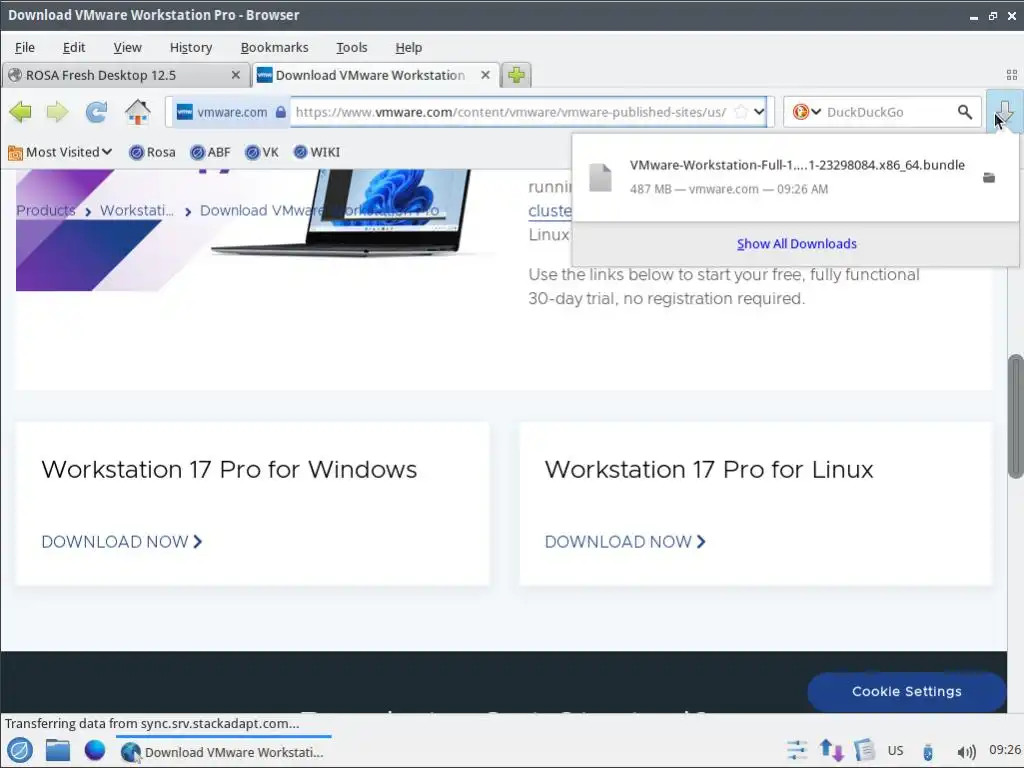Click into the address bar URL
This screenshot has width=1024, height=768.
tap(511, 112)
